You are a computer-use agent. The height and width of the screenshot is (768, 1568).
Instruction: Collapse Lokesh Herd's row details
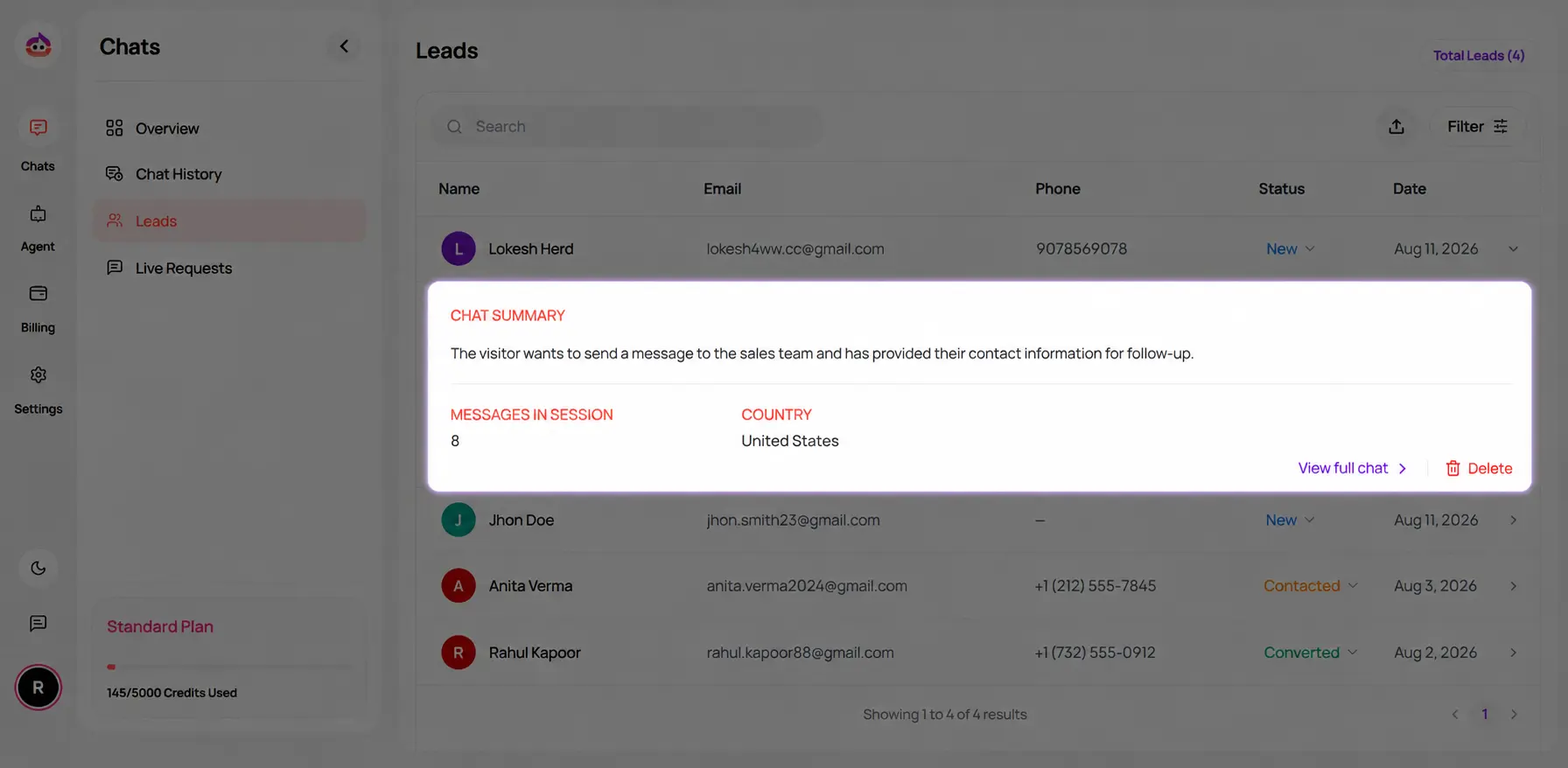pyautogui.click(x=1513, y=249)
